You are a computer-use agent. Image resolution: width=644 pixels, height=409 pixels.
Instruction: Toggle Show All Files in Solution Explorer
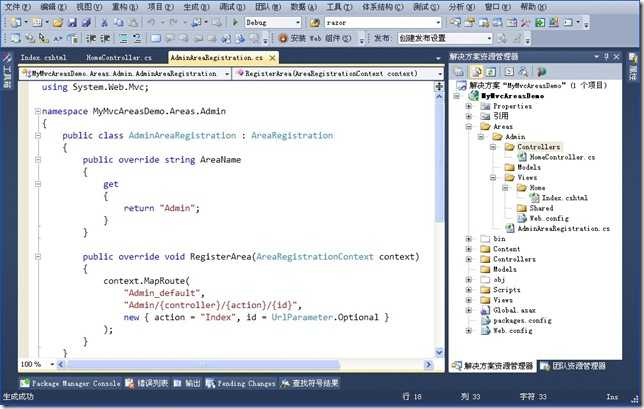(x=477, y=72)
